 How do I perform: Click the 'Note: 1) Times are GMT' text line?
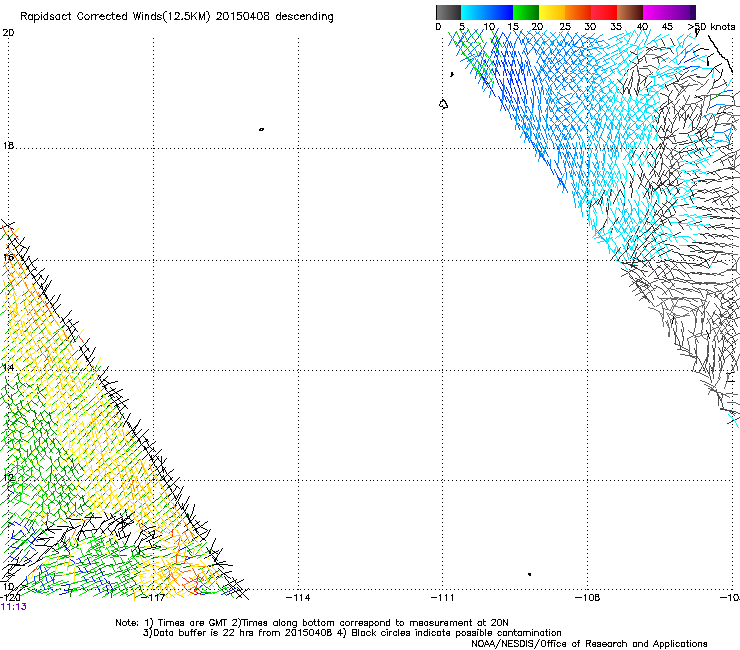312,623
